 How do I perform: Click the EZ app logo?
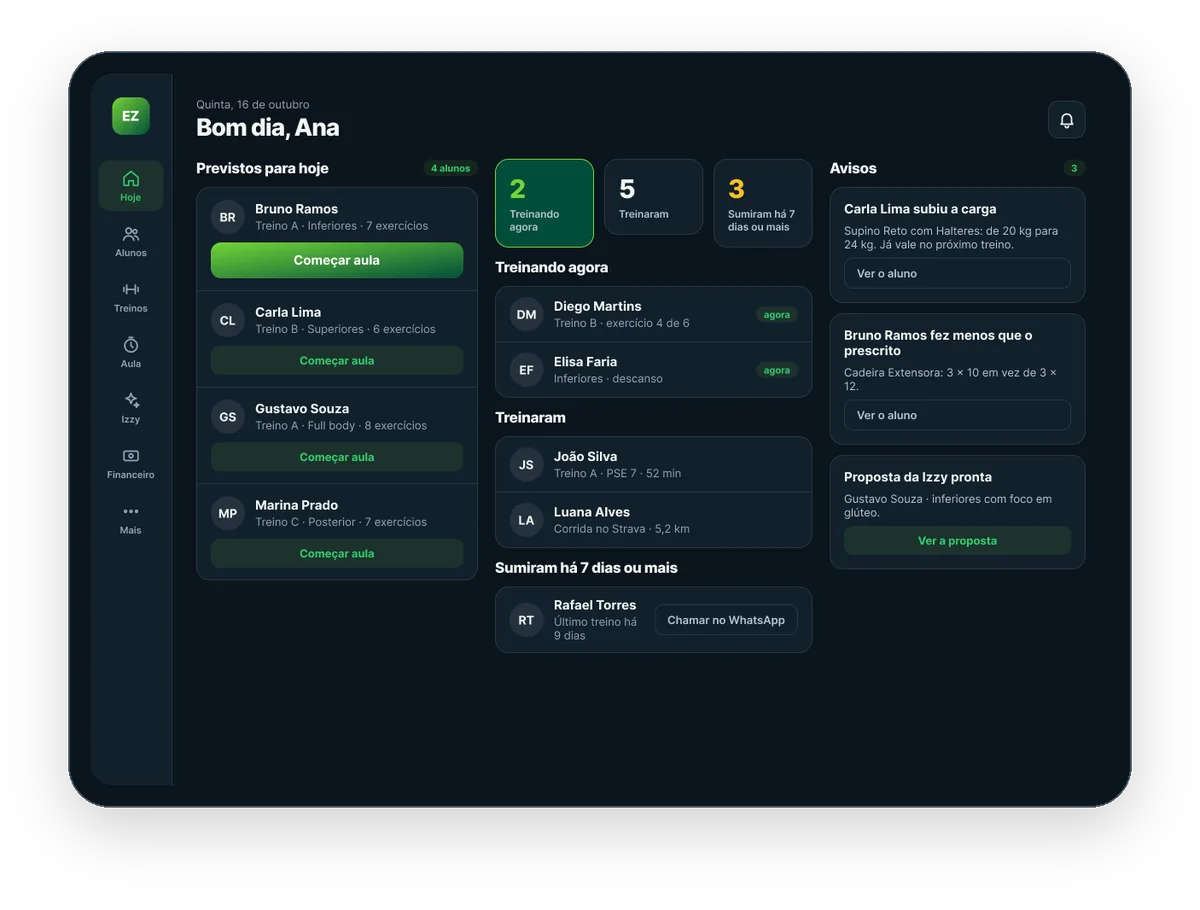[130, 116]
